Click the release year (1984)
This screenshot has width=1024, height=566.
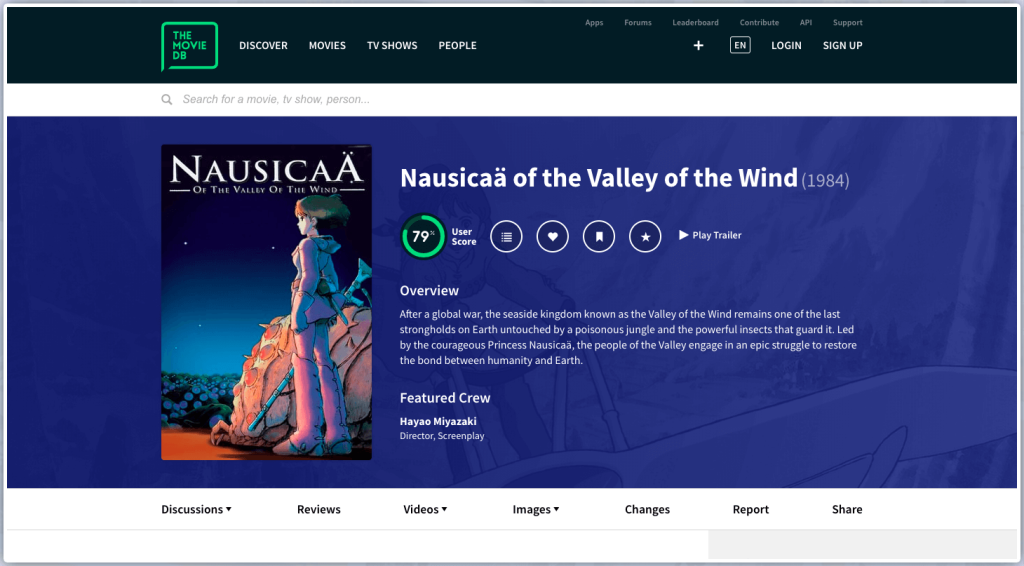pyautogui.click(x=825, y=180)
